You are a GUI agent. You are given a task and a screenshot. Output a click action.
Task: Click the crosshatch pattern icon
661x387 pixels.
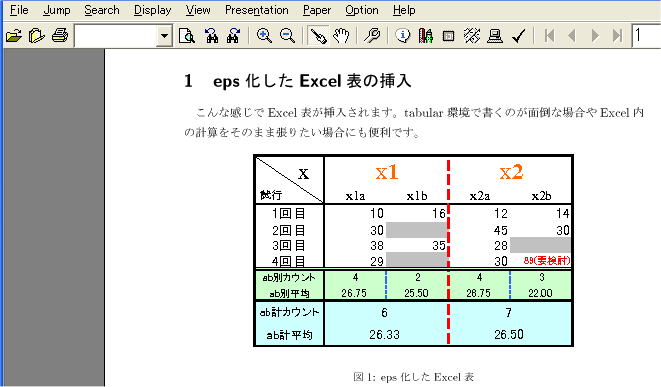click(472, 35)
